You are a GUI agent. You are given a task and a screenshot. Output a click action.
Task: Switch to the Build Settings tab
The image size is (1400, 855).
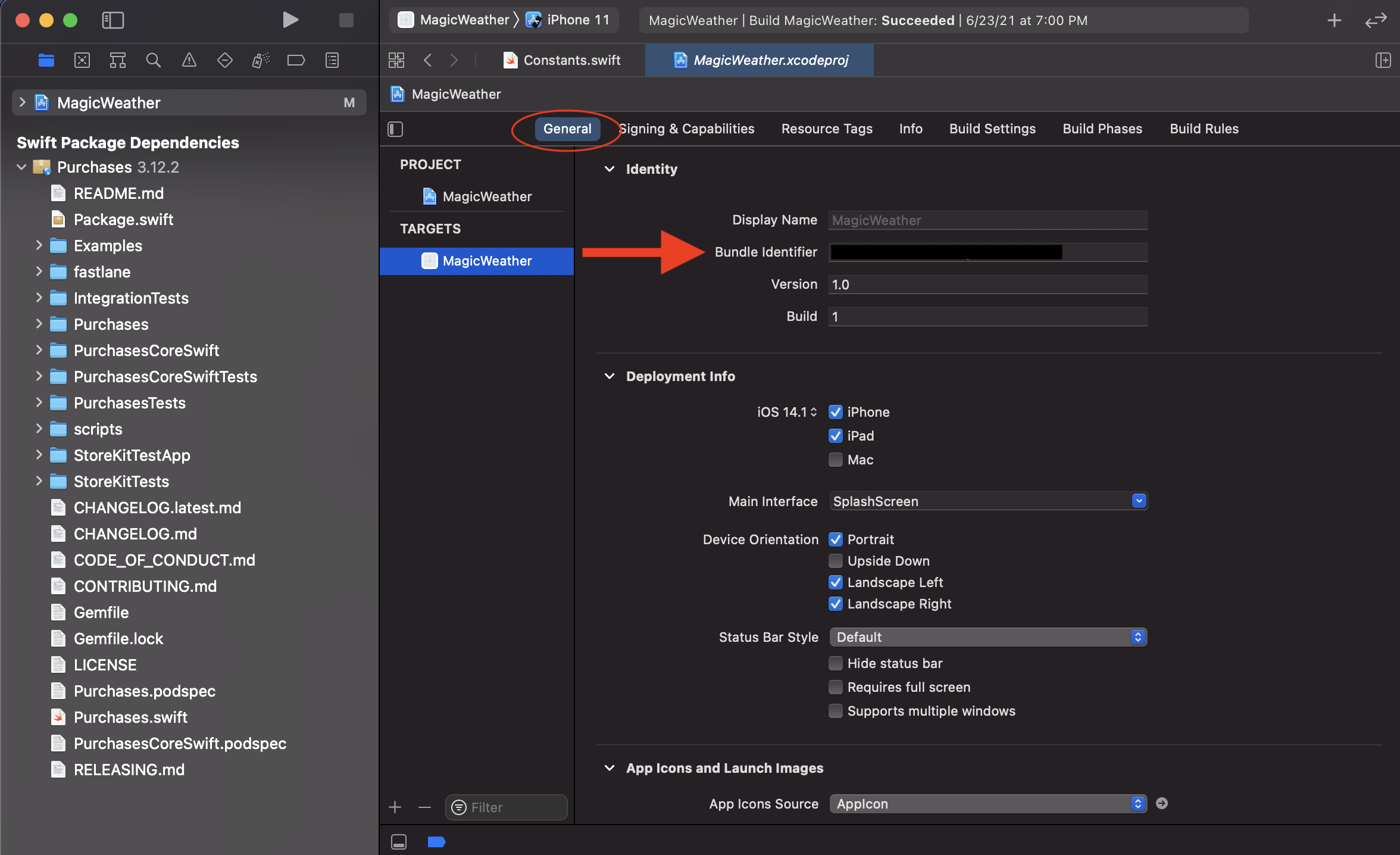click(x=992, y=129)
